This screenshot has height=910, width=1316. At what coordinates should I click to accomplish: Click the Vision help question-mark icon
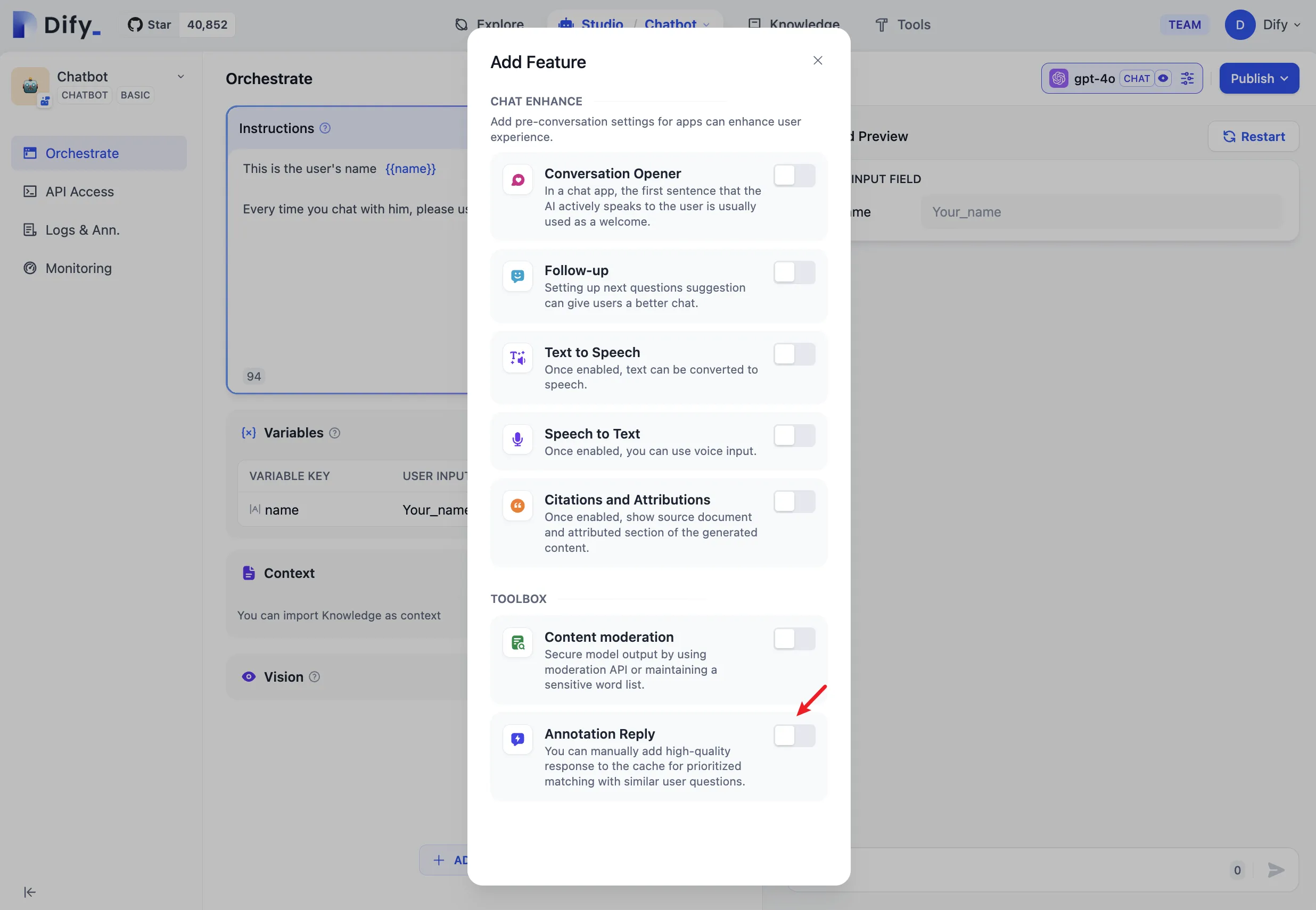tap(314, 677)
